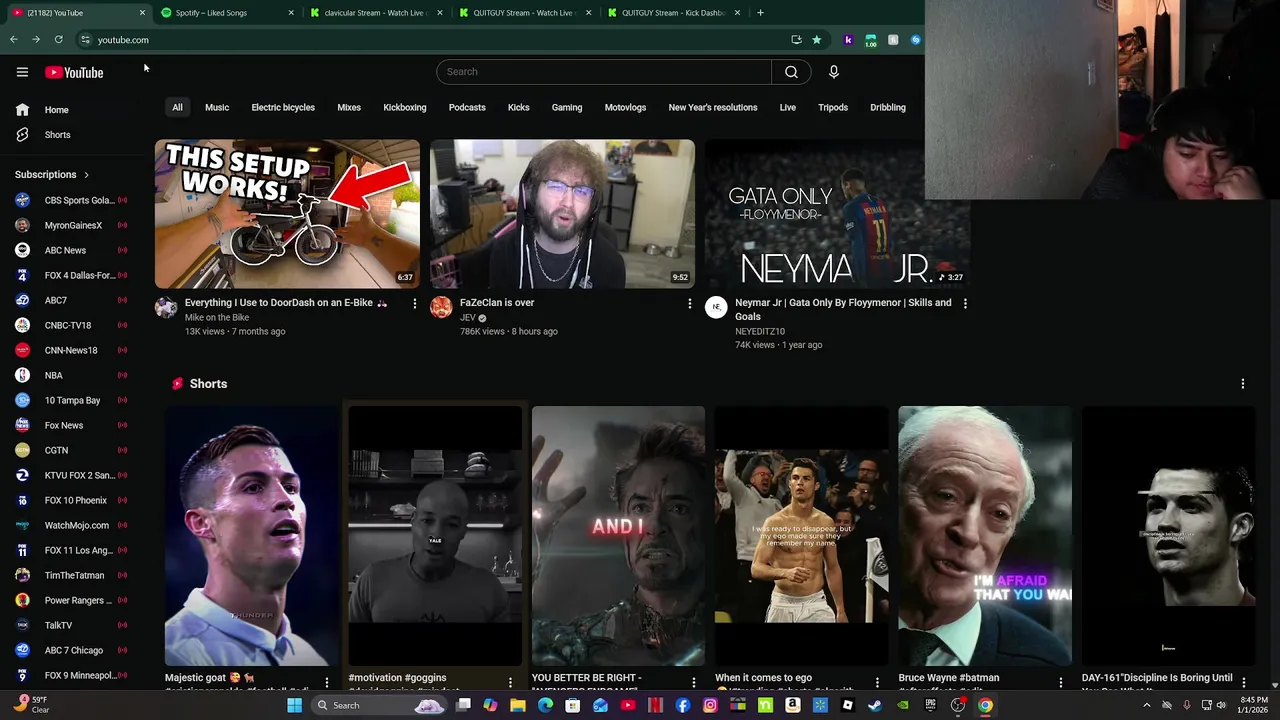Open Epic Games launcher from taskbar

(930, 706)
